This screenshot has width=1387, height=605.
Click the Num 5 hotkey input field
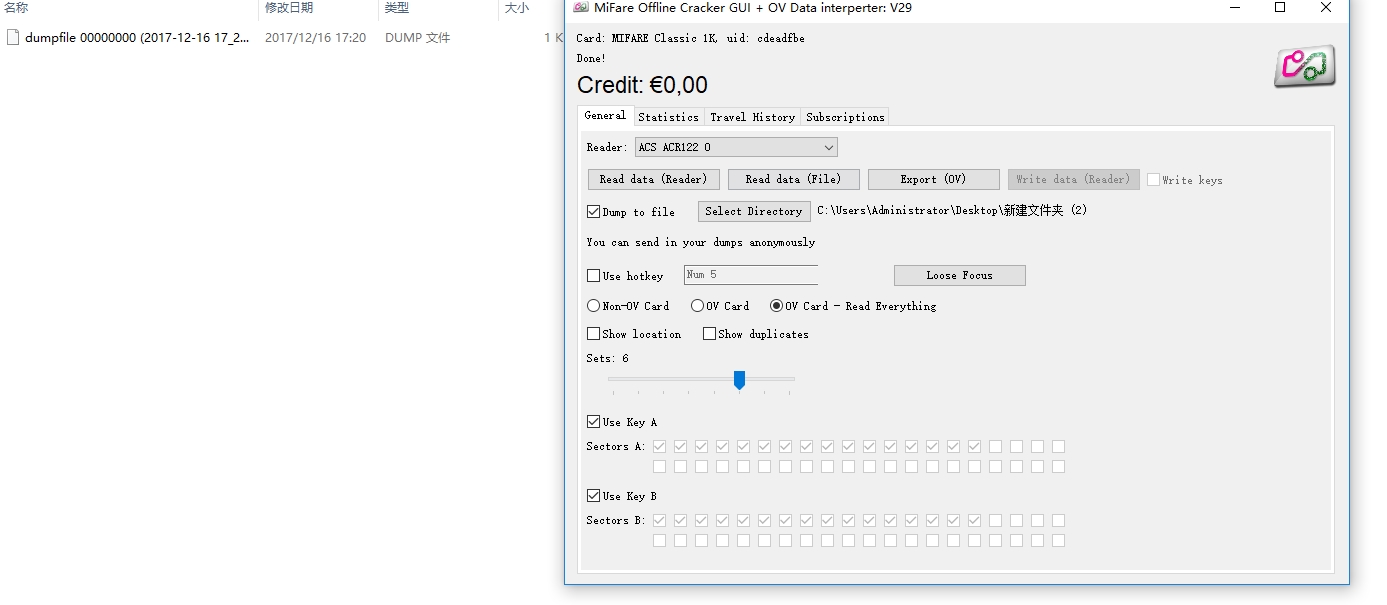coord(750,275)
